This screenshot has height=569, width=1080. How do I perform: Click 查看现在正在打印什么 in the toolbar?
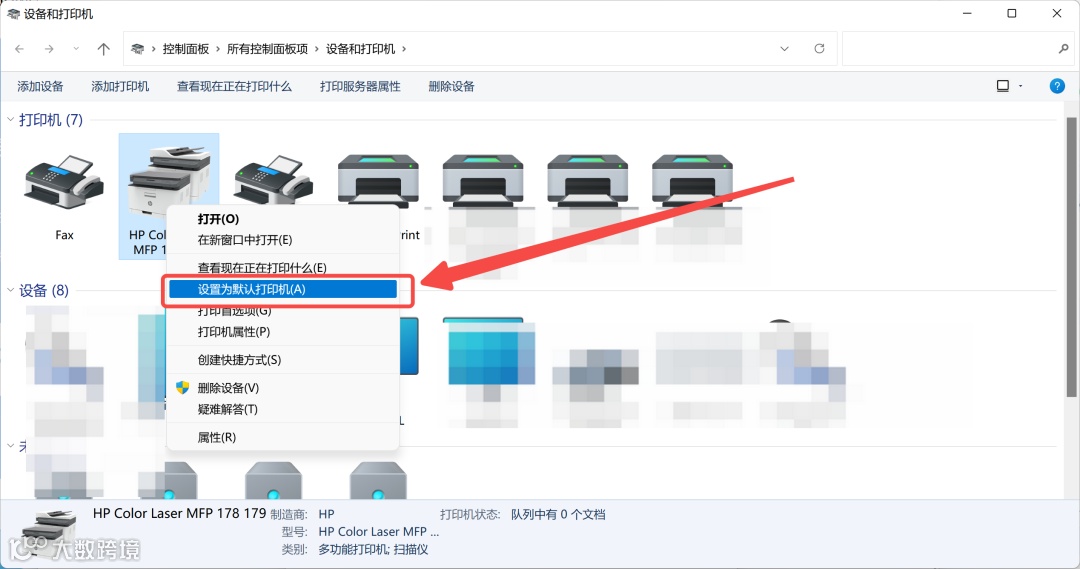click(x=234, y=86)
